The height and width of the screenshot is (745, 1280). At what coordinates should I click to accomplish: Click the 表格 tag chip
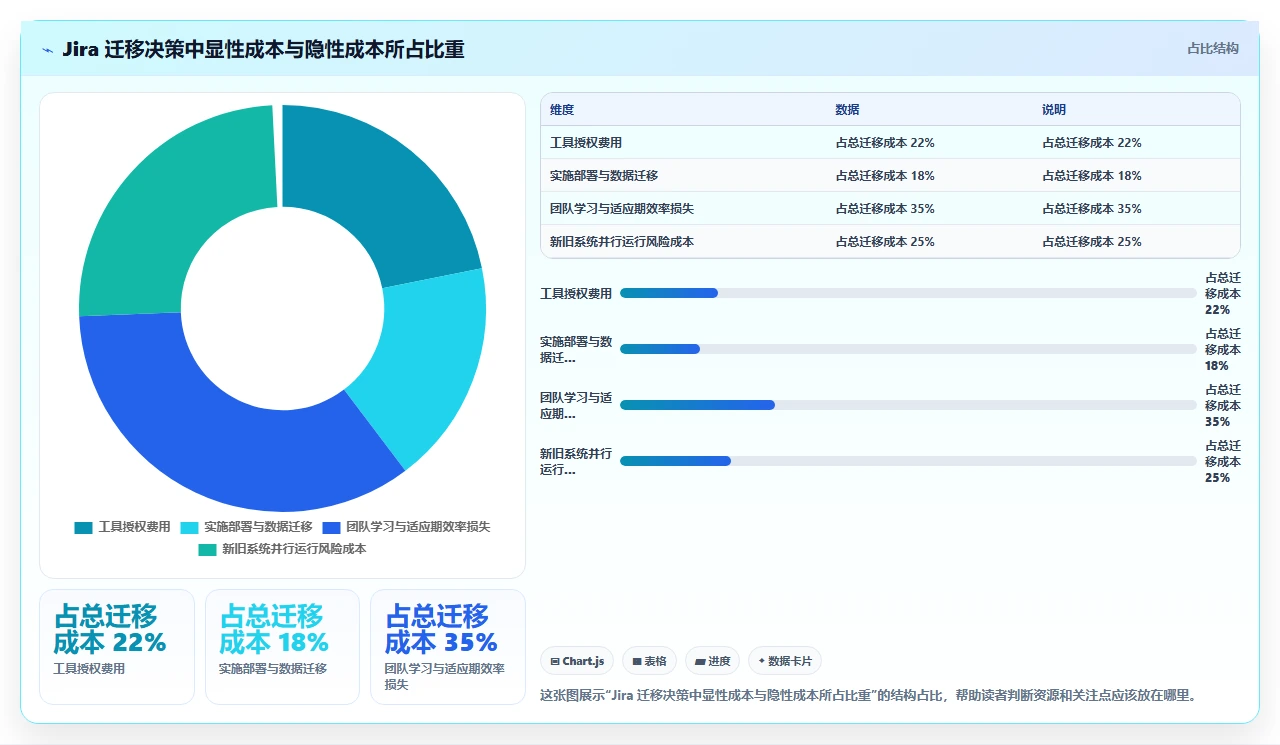pyautogui.click(x=649, y=661)
